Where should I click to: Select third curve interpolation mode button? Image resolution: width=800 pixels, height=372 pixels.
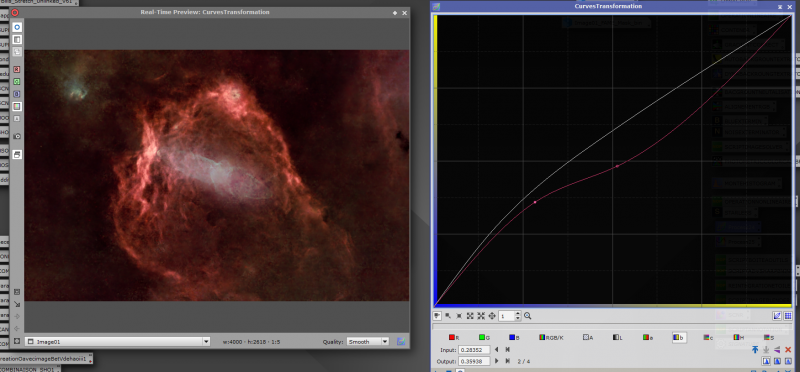[x=788, y=361]
